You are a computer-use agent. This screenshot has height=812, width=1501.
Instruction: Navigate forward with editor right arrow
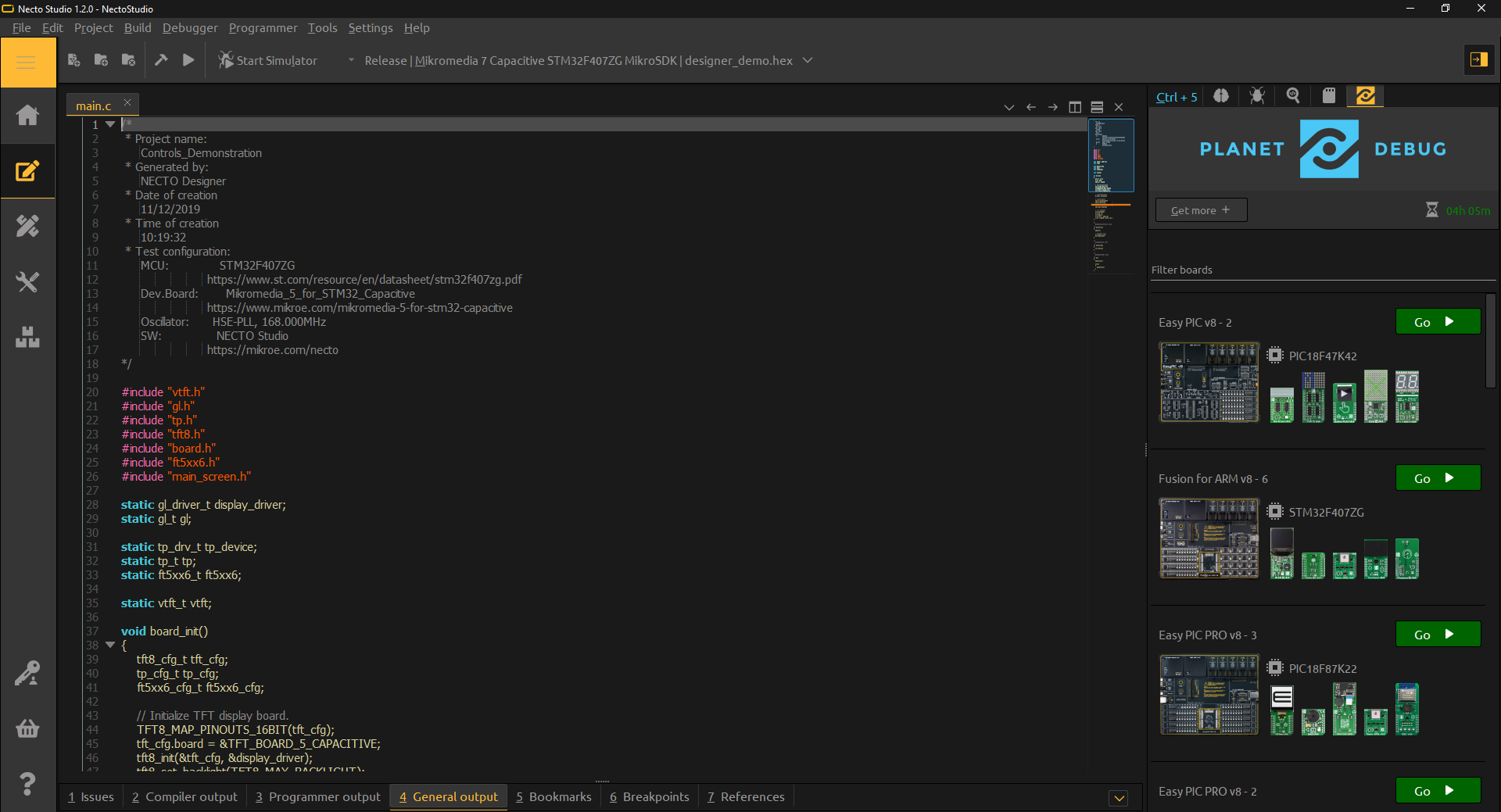tap(1053, 107)
